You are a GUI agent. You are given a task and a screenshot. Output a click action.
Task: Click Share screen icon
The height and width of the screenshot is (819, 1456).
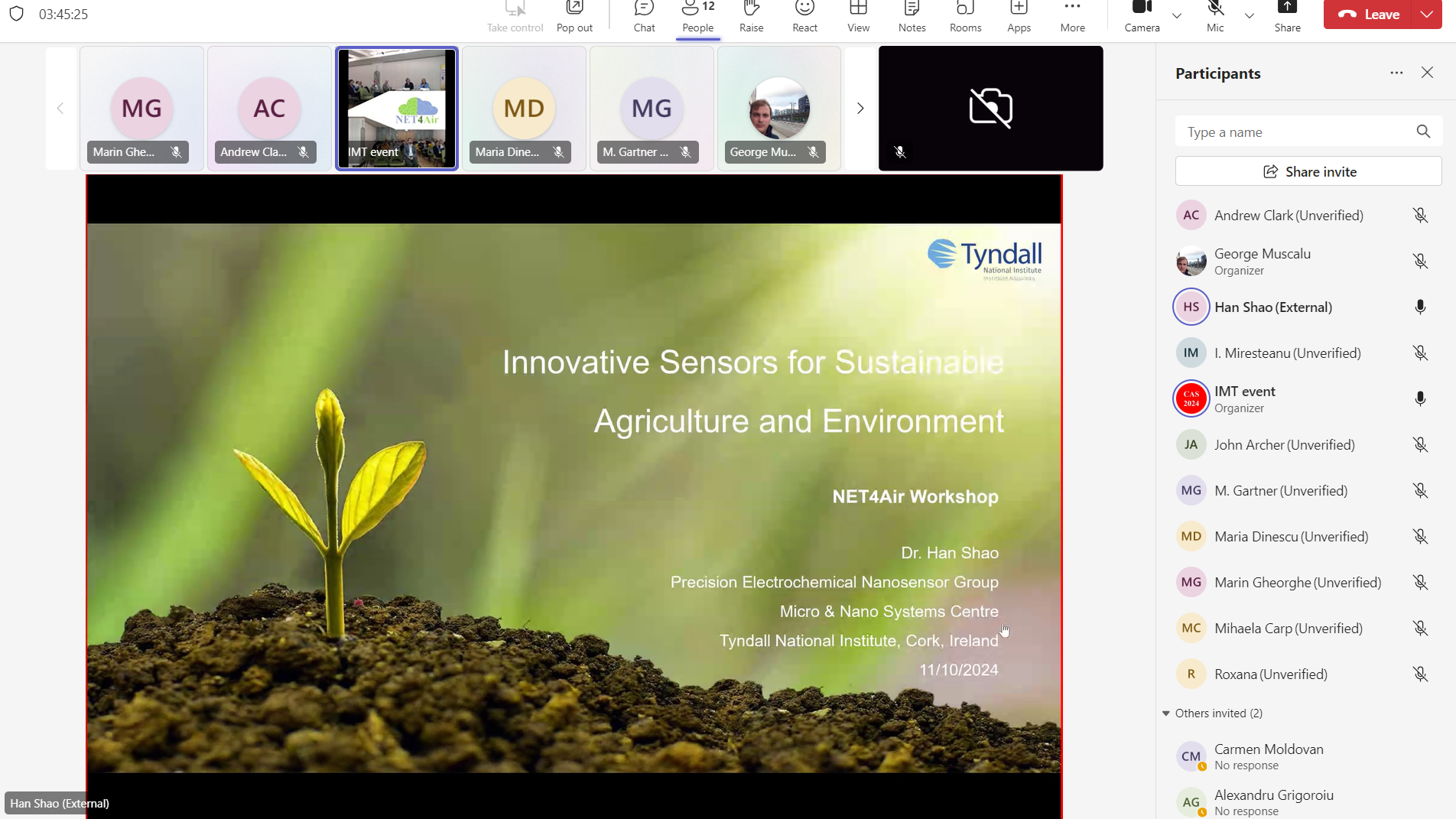(1287, 17)
